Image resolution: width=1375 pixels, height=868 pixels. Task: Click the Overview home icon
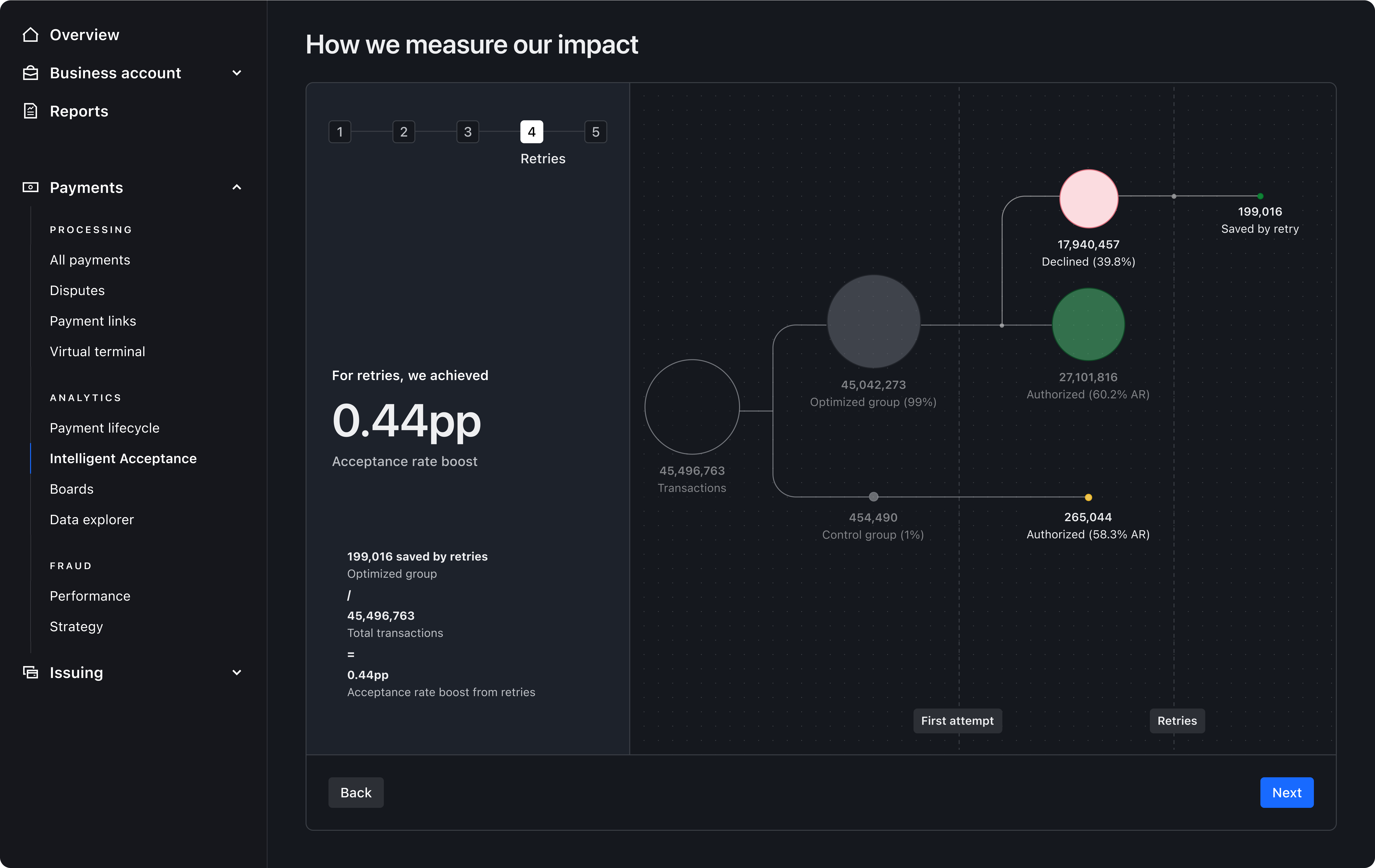[x=30, y=35]
